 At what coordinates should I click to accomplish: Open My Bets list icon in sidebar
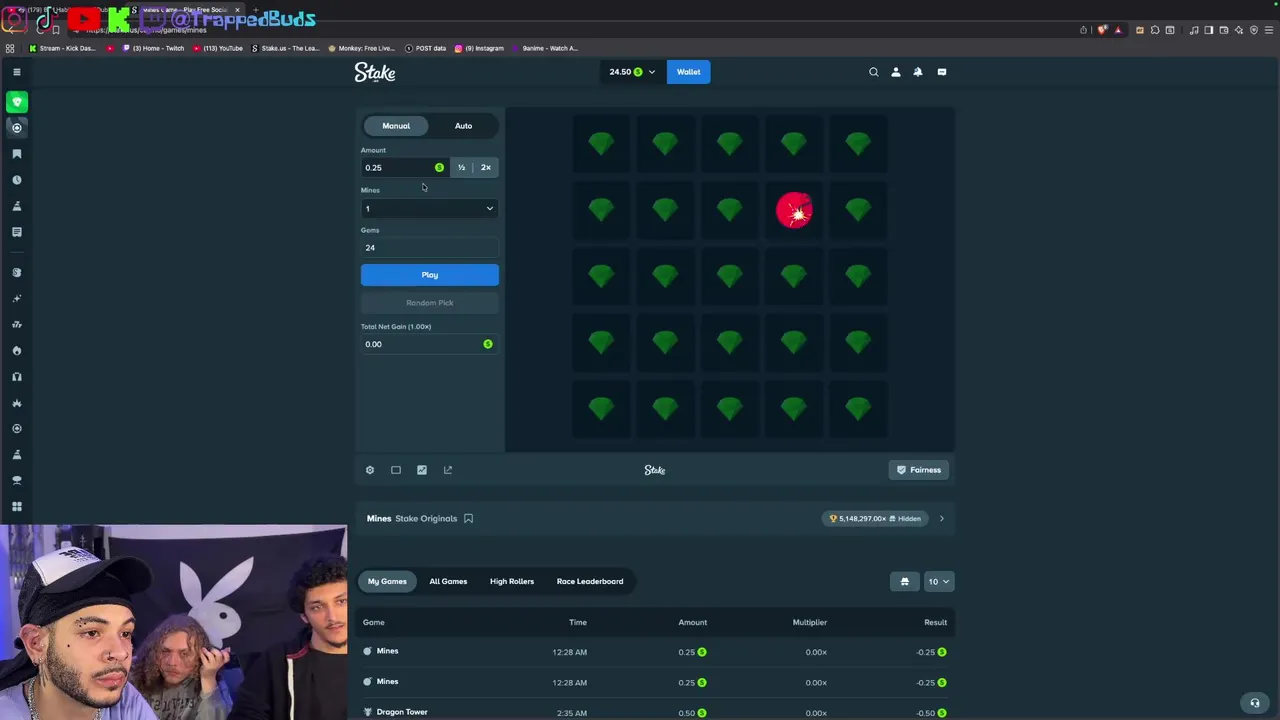pos(17,232)
